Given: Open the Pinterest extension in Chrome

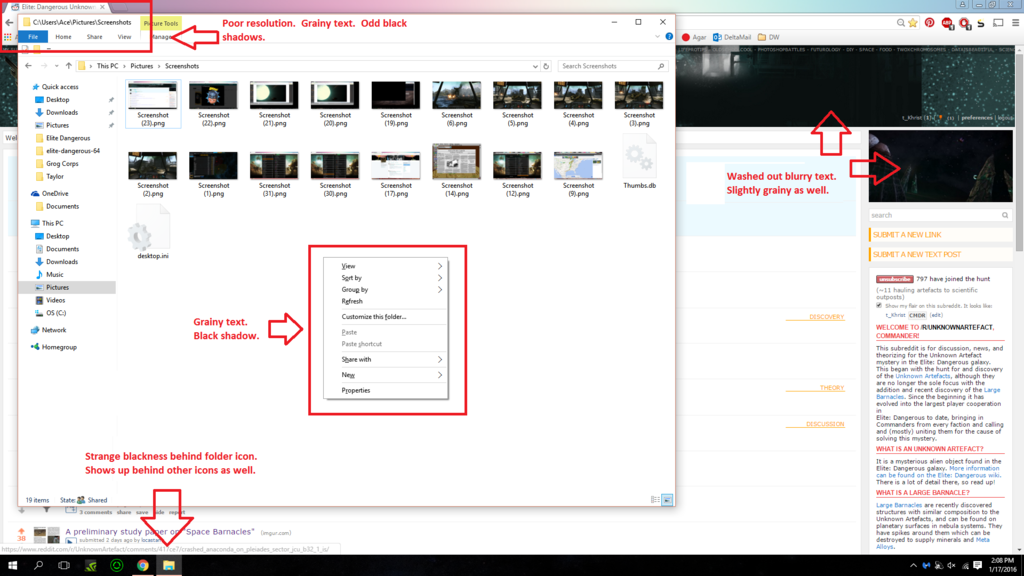Looking at the screenshot, I should 929,23.
